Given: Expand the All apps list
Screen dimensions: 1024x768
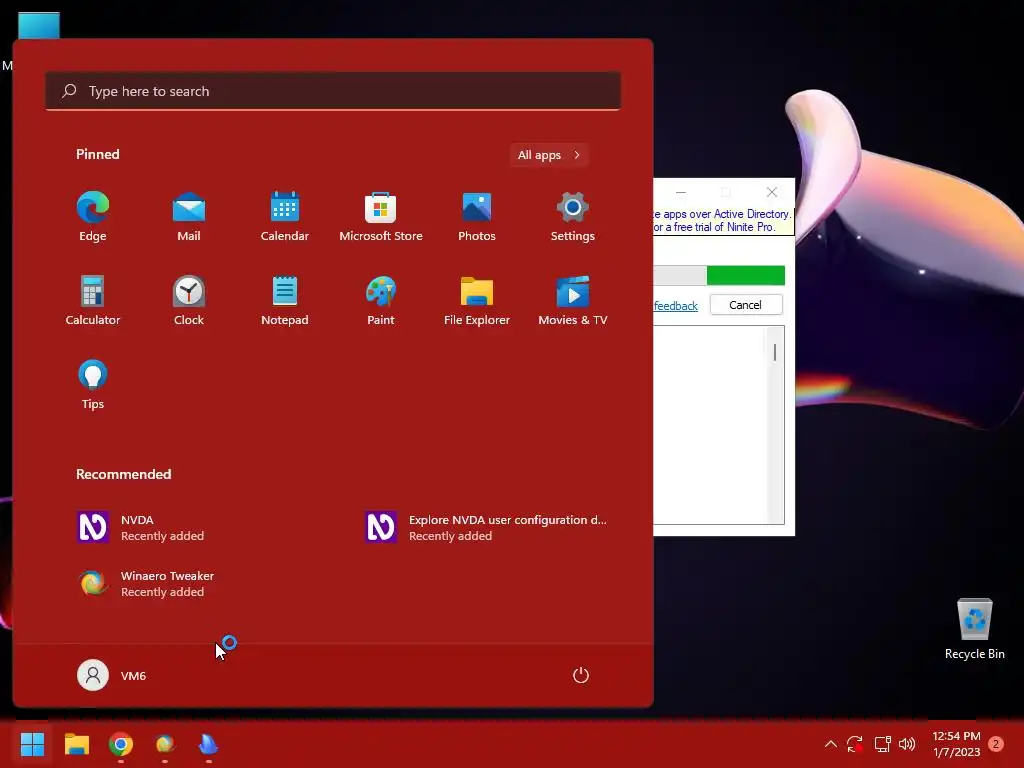Looking at the screenshot, I should (x=549, y=155).
